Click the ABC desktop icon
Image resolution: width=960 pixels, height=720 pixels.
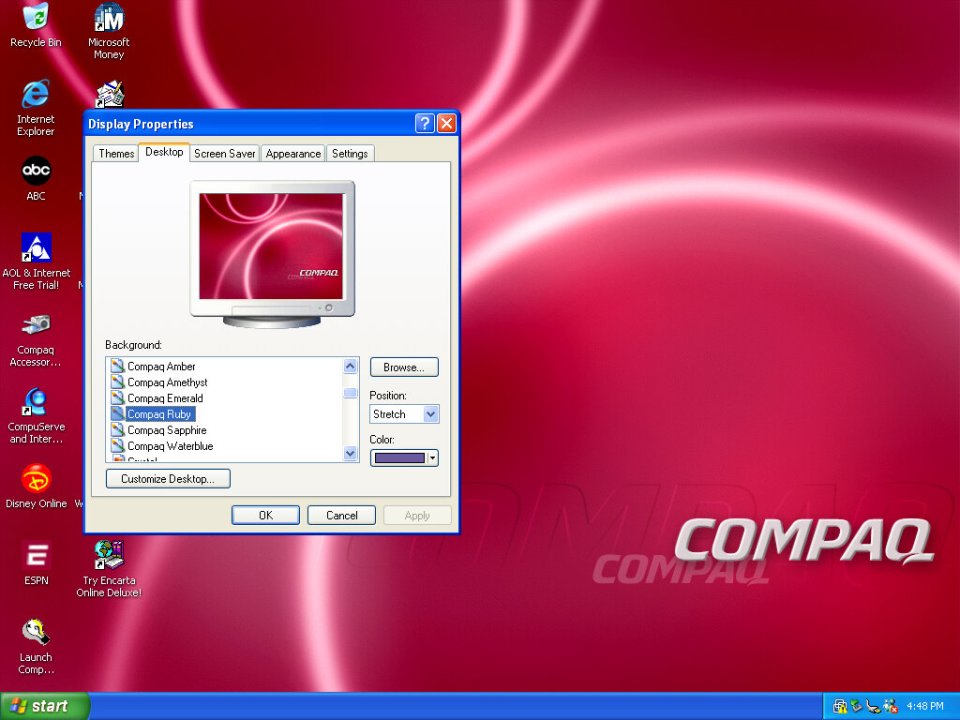click(36, 171)
